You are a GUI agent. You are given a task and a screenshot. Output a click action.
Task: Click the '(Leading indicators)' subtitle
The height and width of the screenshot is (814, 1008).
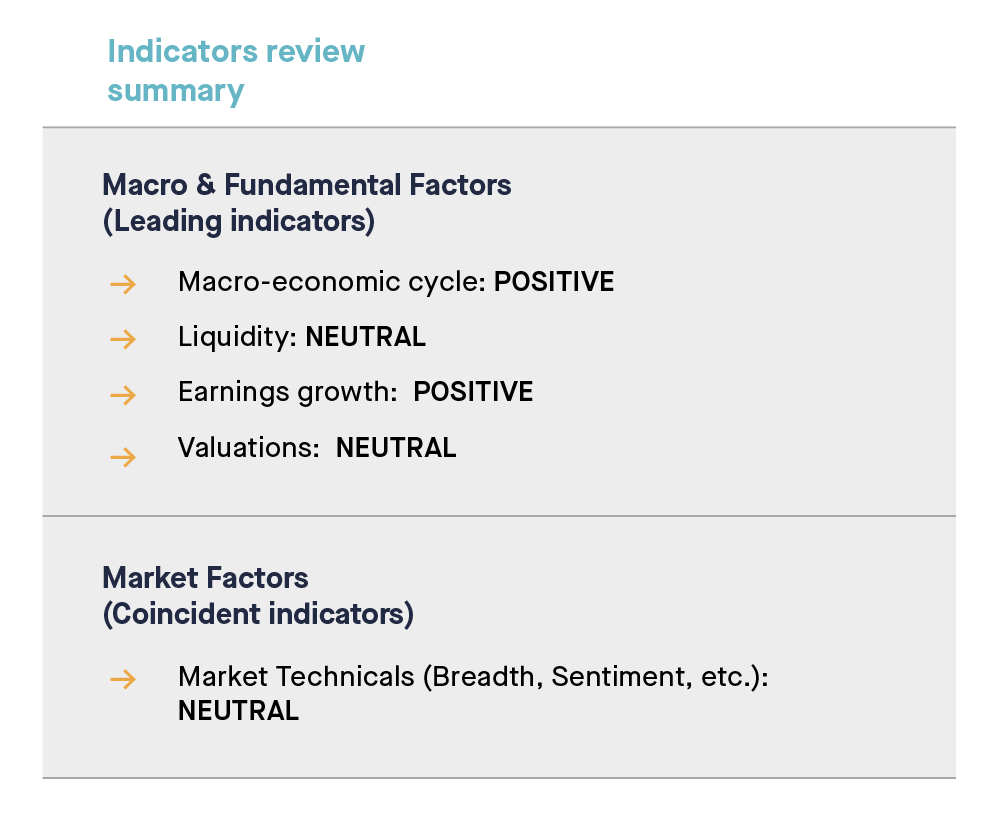239,221
